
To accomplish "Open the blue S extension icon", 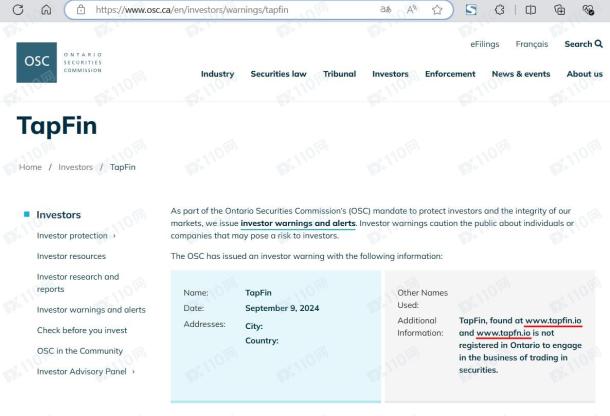I will (471, 10).
